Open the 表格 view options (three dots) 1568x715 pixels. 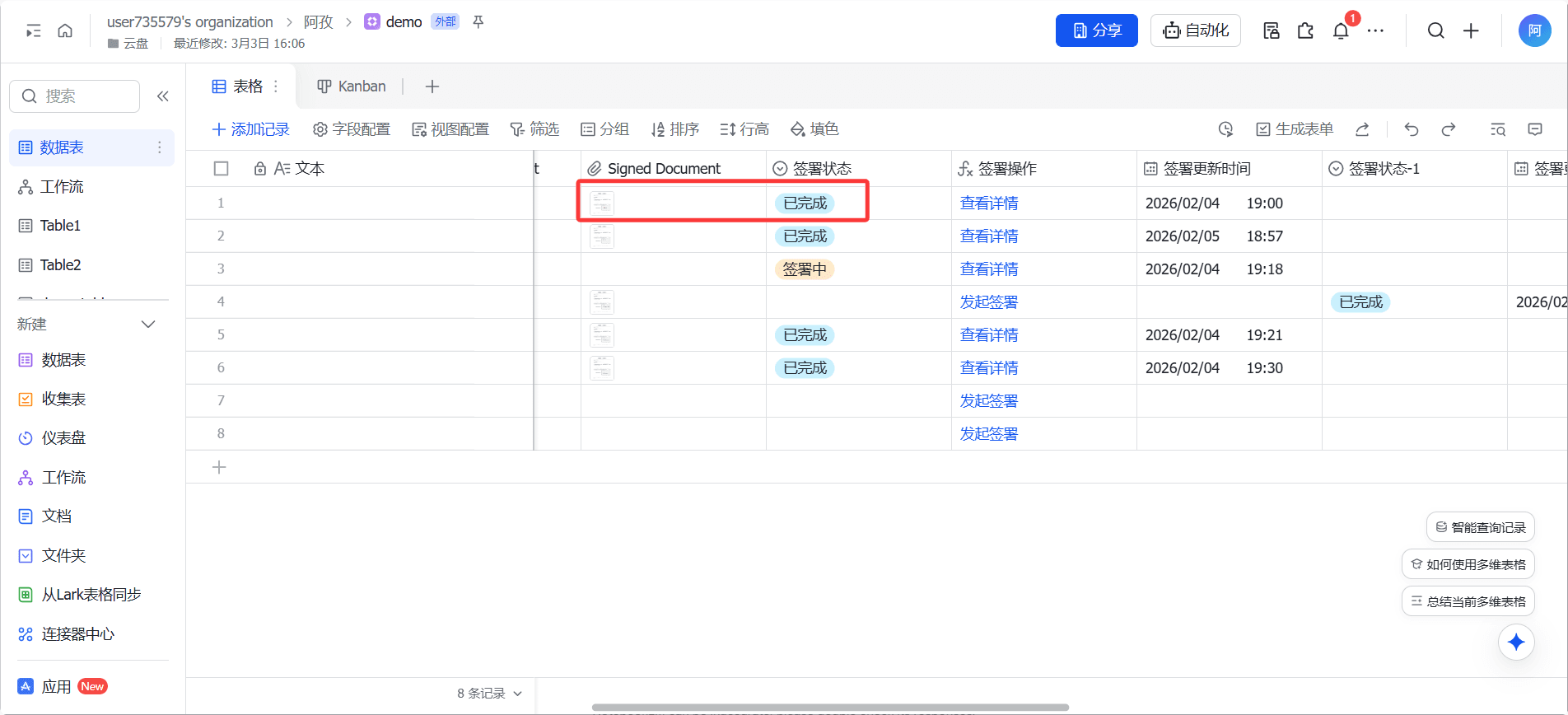tap(276, 86)
